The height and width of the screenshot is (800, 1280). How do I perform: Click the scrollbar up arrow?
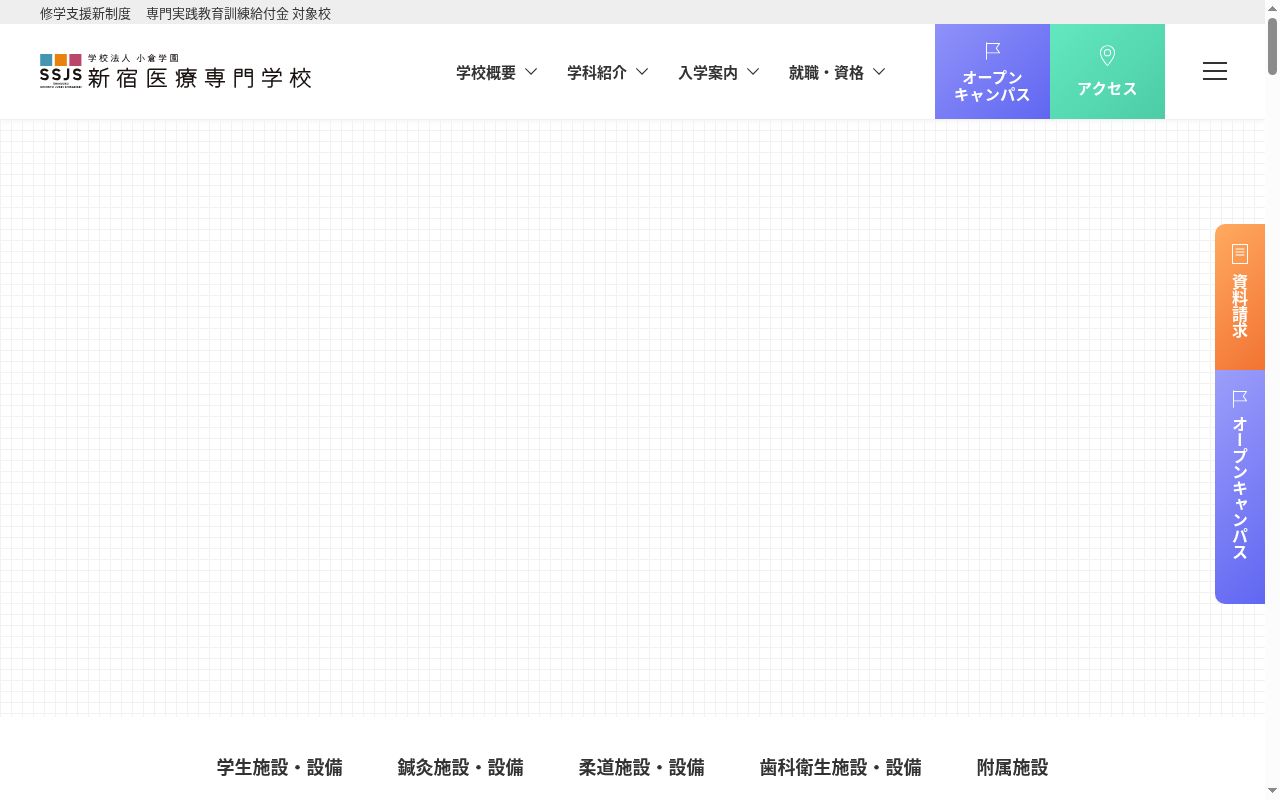1272,7
